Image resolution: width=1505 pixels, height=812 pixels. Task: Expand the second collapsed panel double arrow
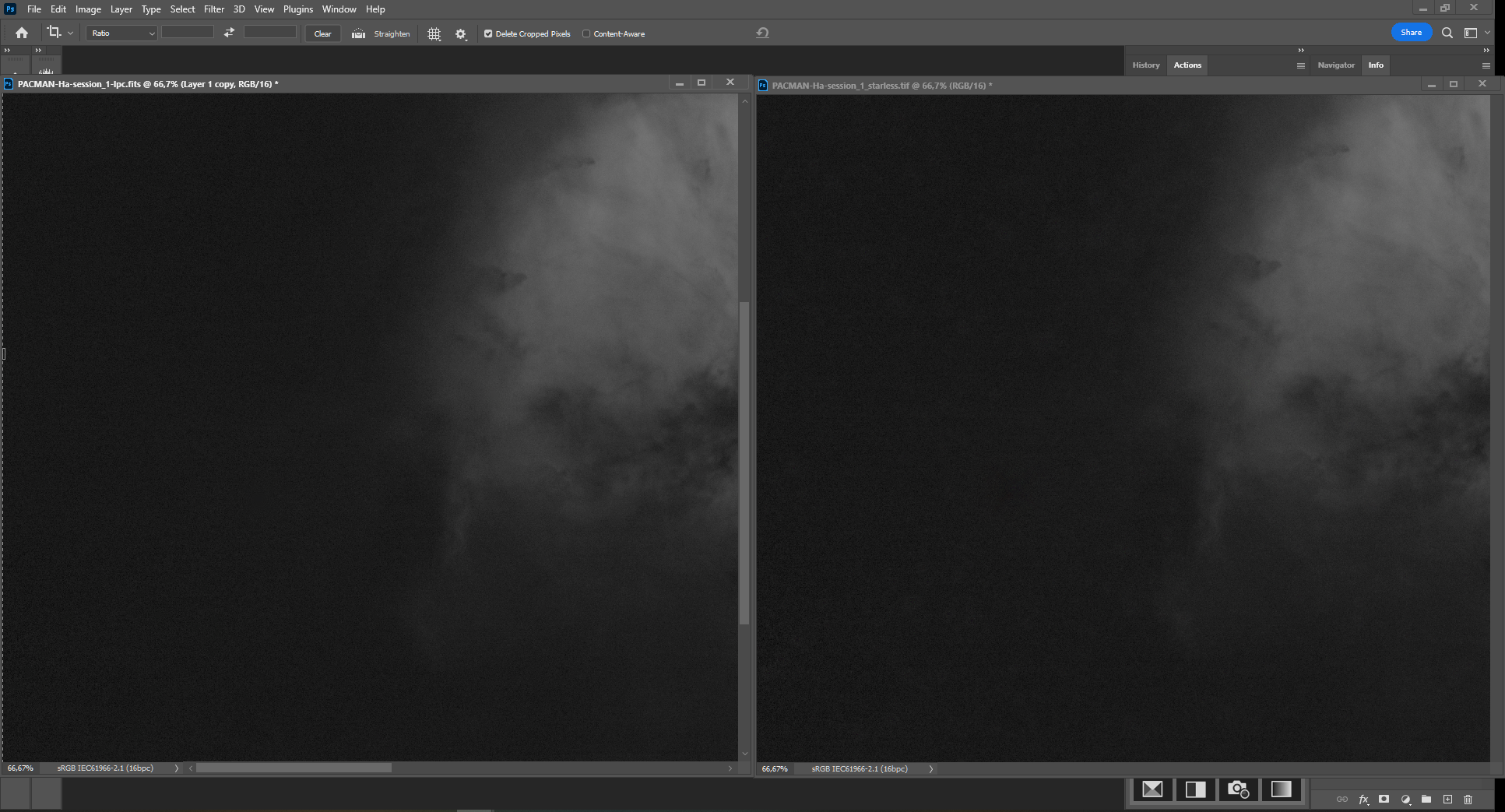pyautogui.click(x=38, y=50)
